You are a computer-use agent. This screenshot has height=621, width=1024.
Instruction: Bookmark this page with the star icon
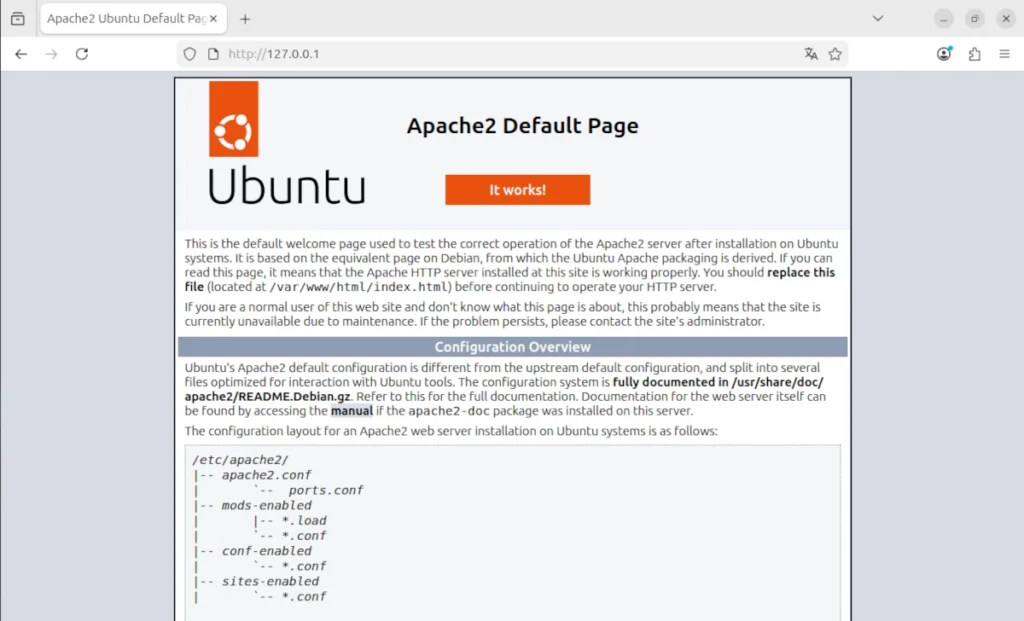(835, 54)
